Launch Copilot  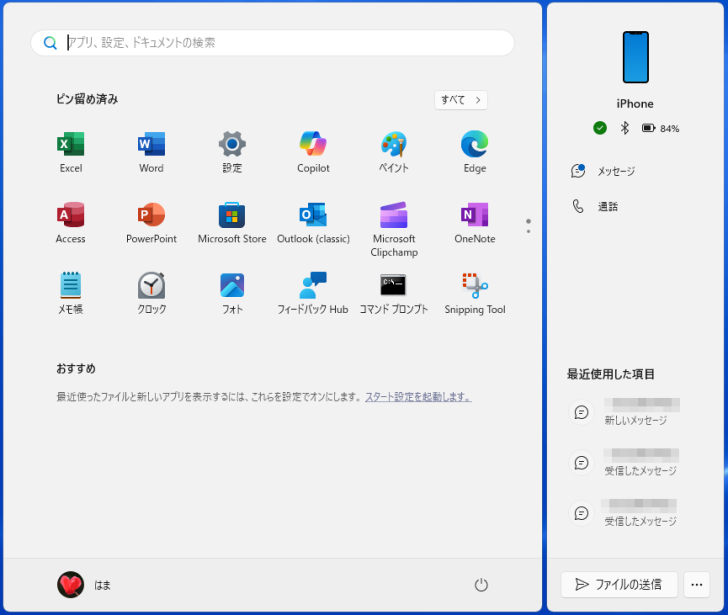click(313, 152)
